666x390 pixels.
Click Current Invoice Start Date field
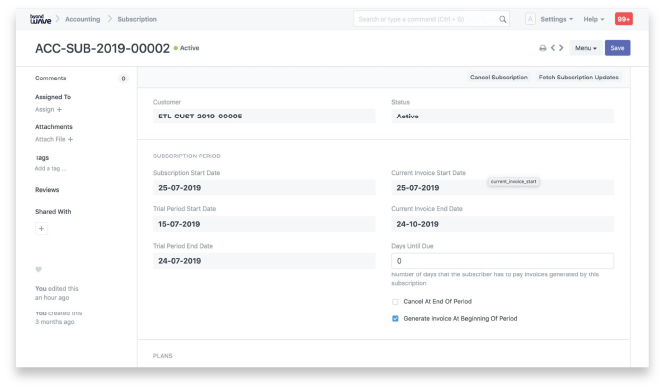pyautogui.click(x=502, y=188)
